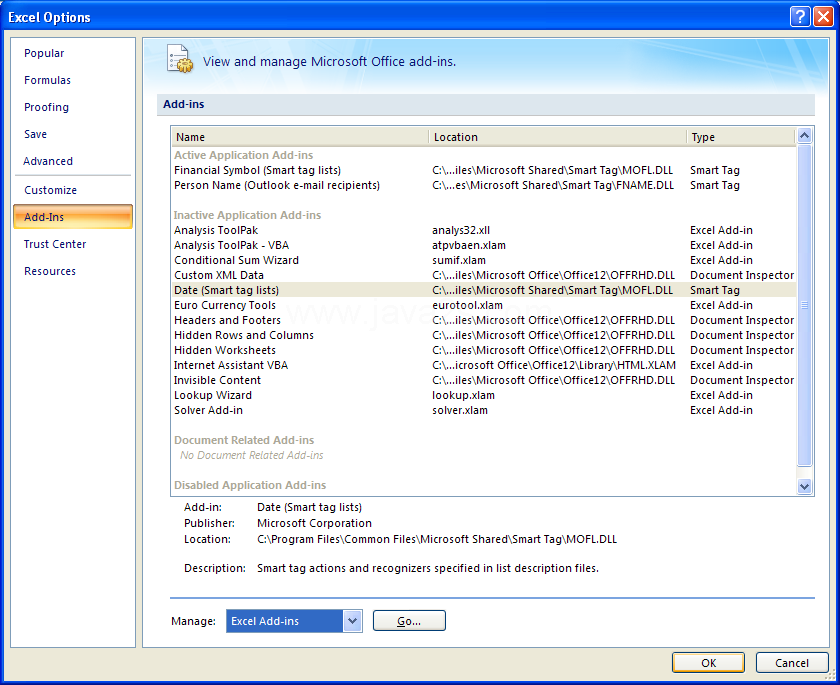Click the lookup.xlam location cell

(x=463, y=395)
